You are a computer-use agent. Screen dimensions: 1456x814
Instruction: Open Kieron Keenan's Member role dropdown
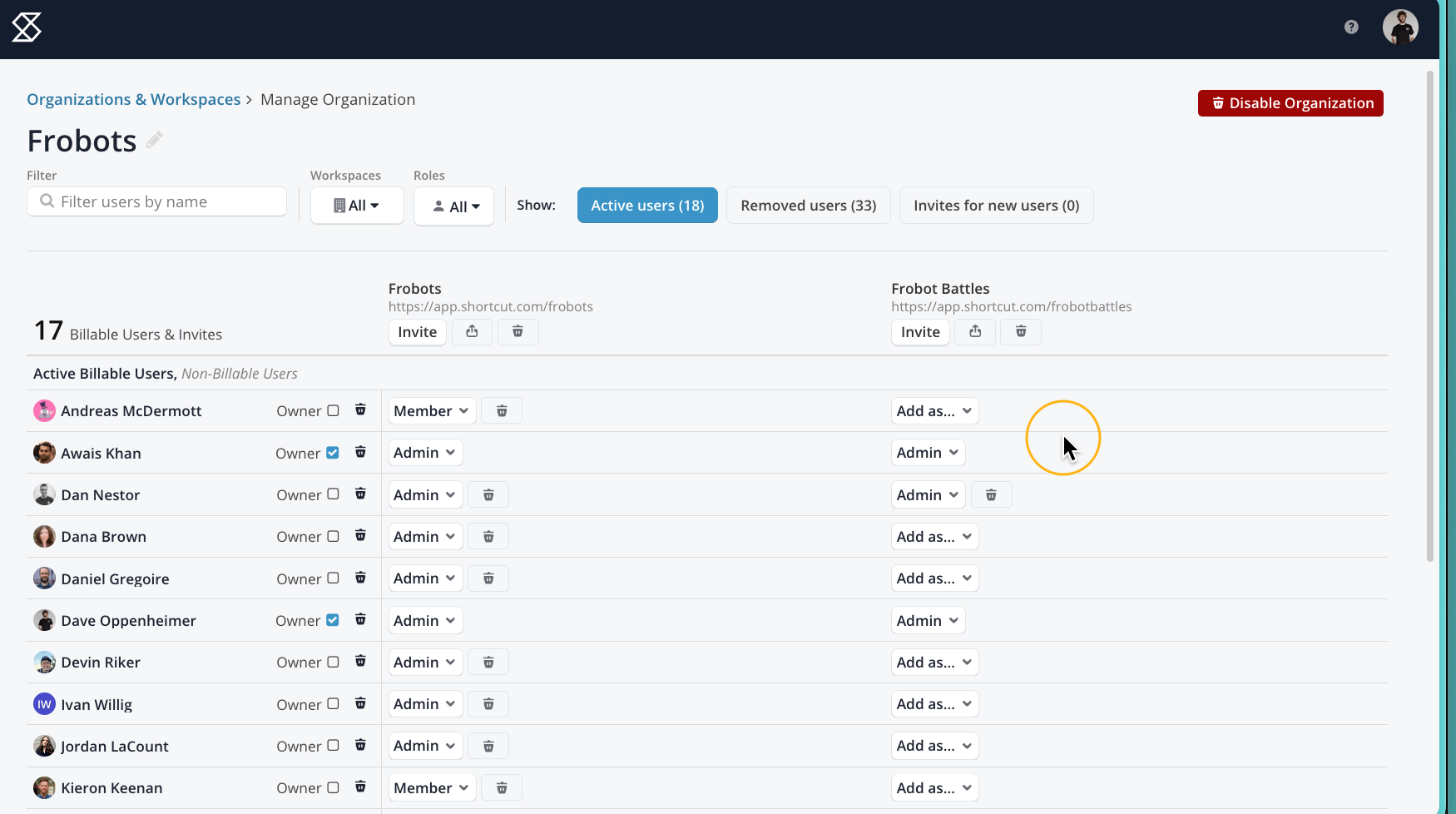click(x=432, y=788)
